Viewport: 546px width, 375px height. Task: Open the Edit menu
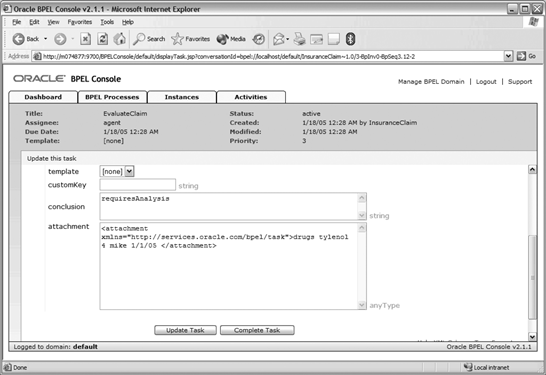34,22
